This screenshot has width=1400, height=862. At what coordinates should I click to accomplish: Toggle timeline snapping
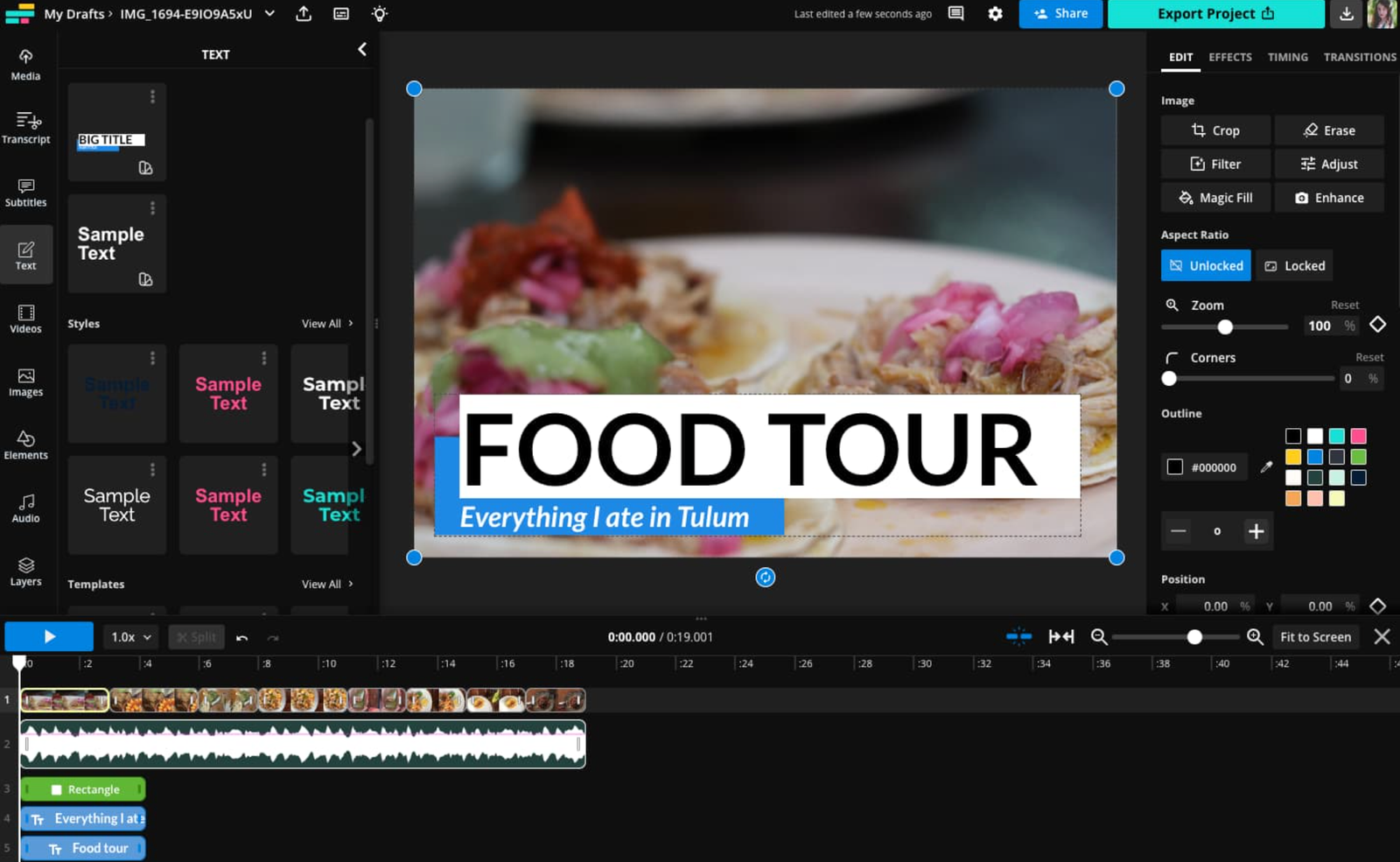click(x=1018, y=636)
